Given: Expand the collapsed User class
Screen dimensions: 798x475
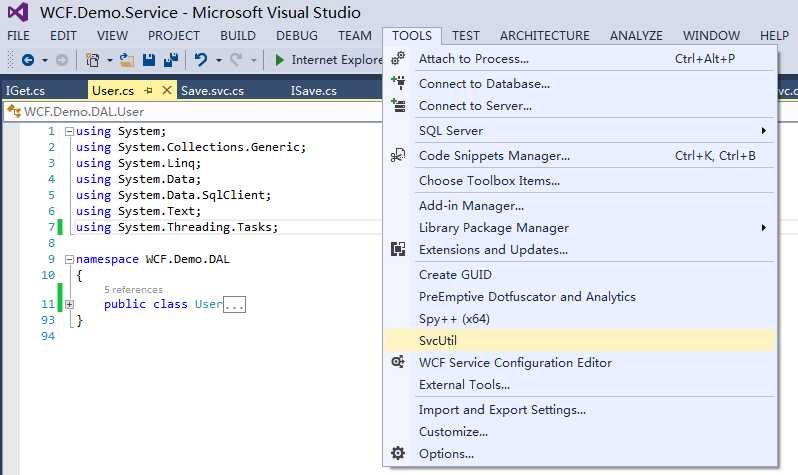Looking at the screenshot, I should point(68,304).
